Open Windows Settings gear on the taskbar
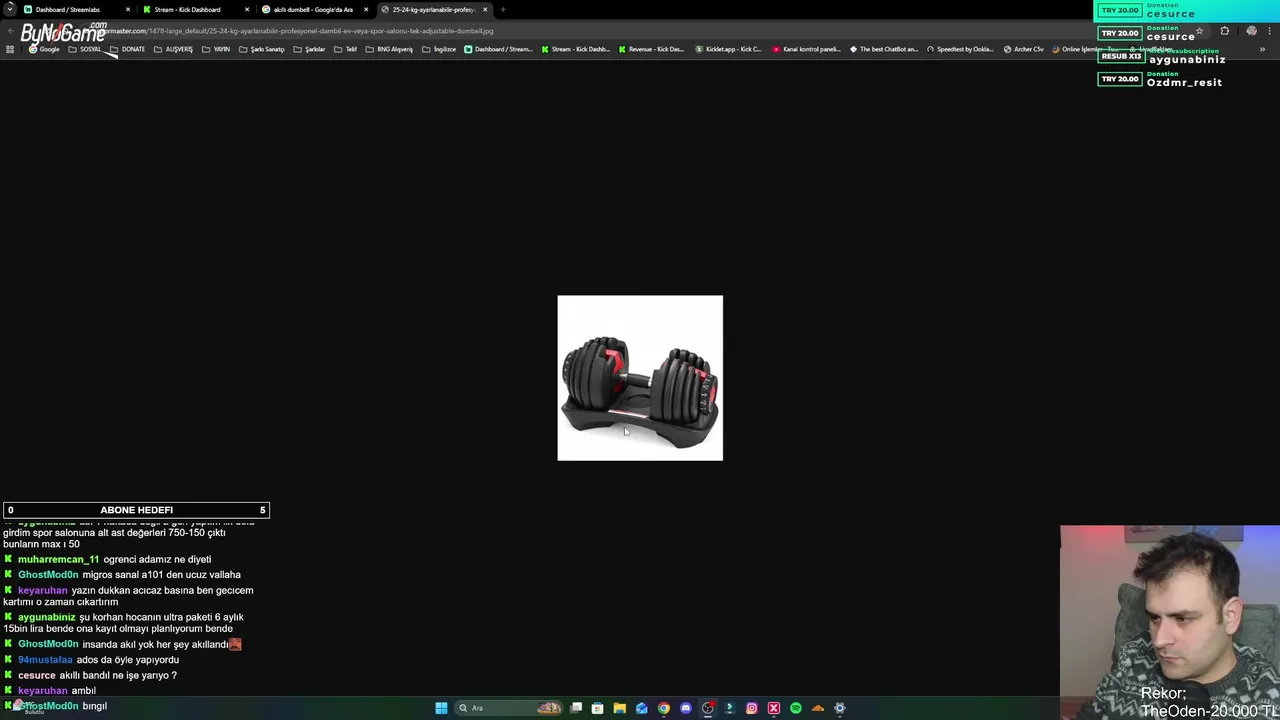The height and width of the screenshot is (720, 1280). [839, 708]
